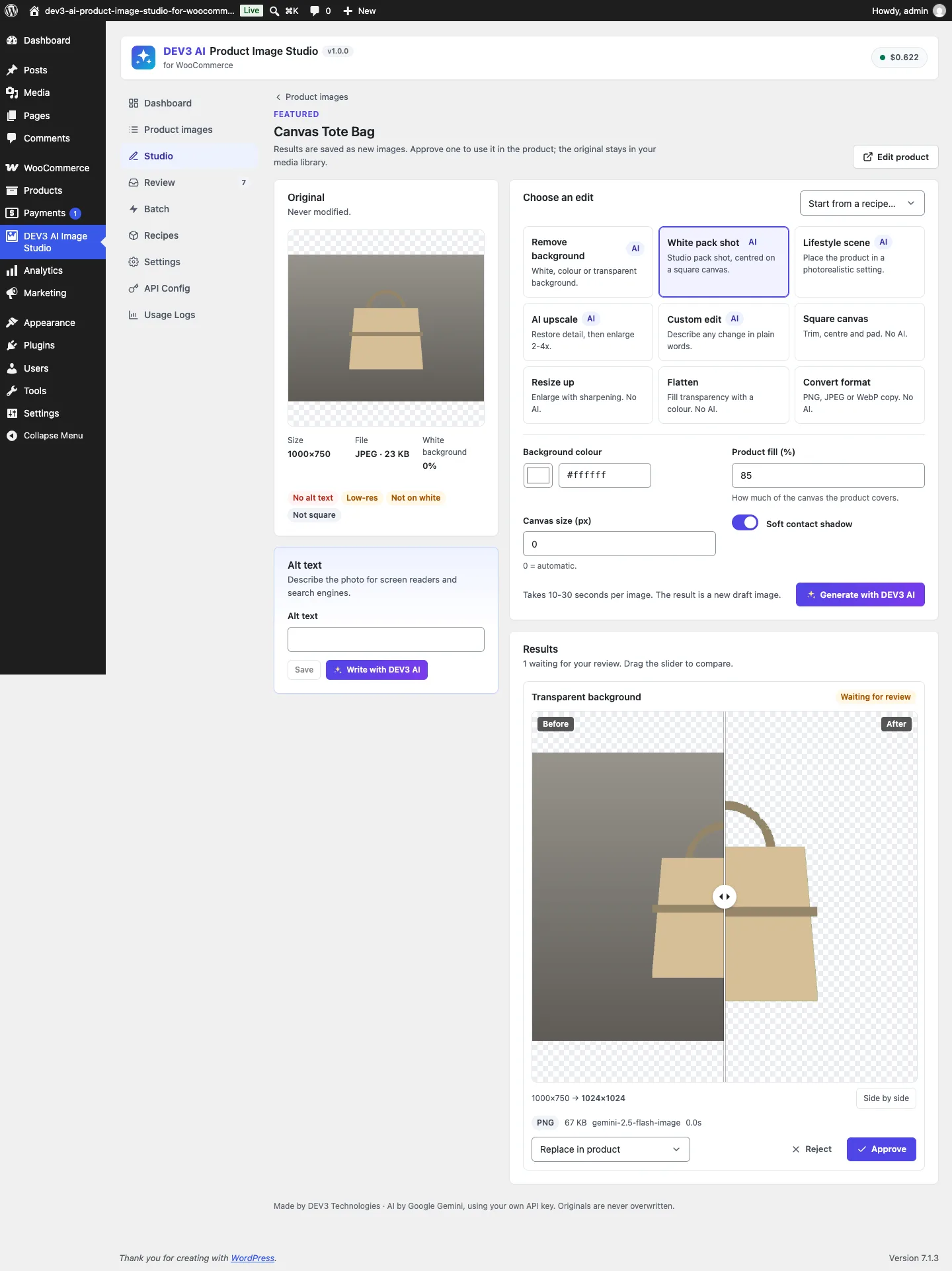
Task: Switch to Side by side view
Action: click(886, 1098)
